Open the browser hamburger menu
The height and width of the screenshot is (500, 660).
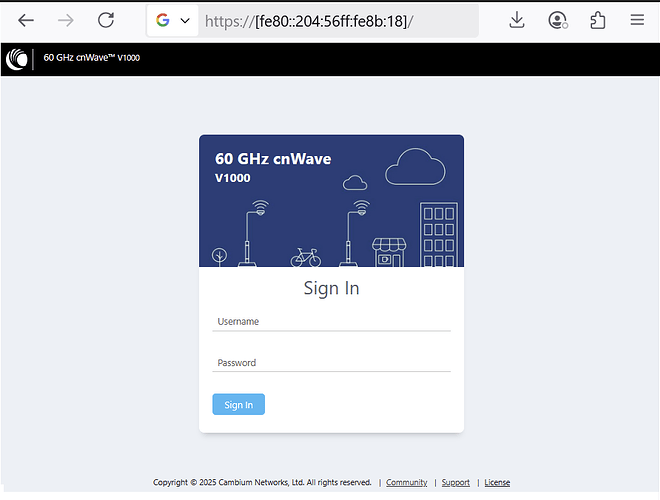[x=637, y=20]
